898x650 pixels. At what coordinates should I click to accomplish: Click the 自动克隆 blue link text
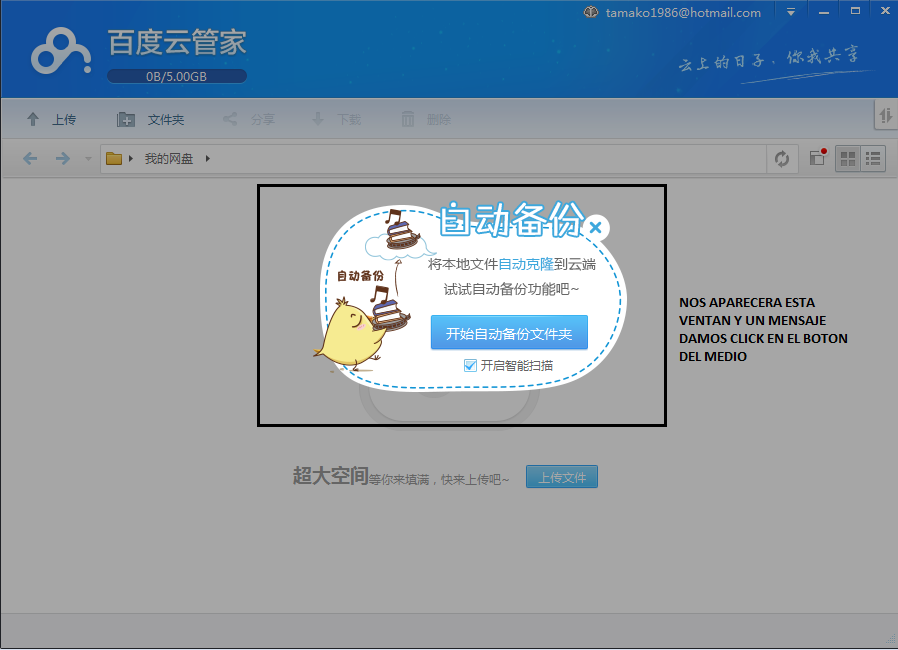(x=526, y=264)
